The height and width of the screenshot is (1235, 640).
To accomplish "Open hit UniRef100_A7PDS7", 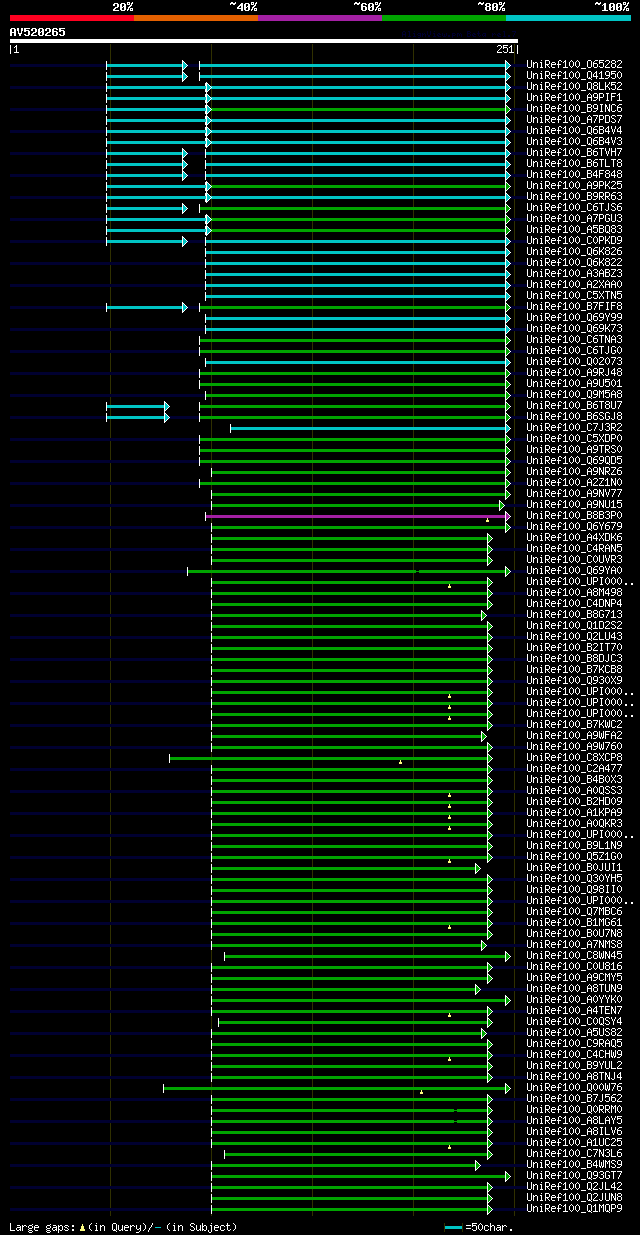I will (x=574, y=119).
